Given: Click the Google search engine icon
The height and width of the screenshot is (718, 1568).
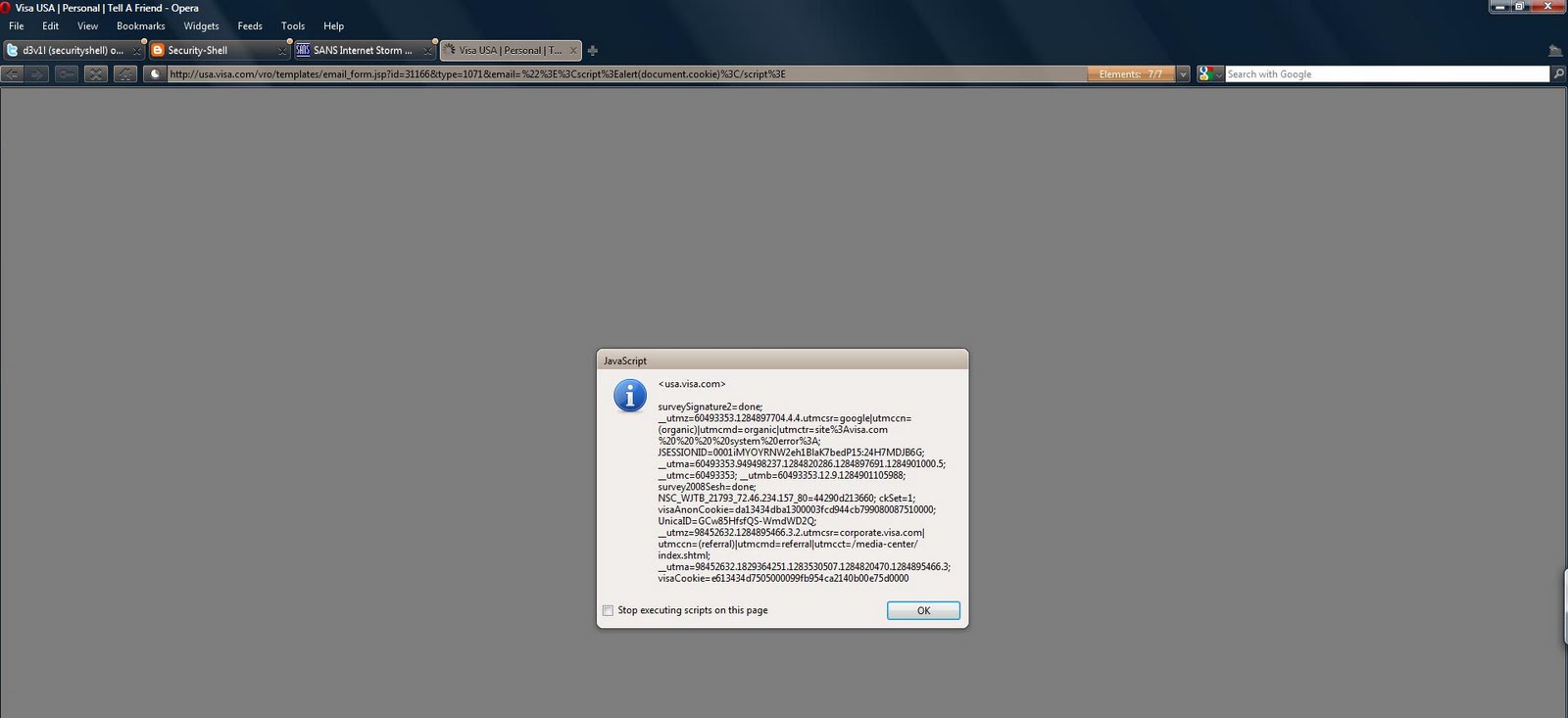Looking at the screenshot, I should (x=1205, y=73).
